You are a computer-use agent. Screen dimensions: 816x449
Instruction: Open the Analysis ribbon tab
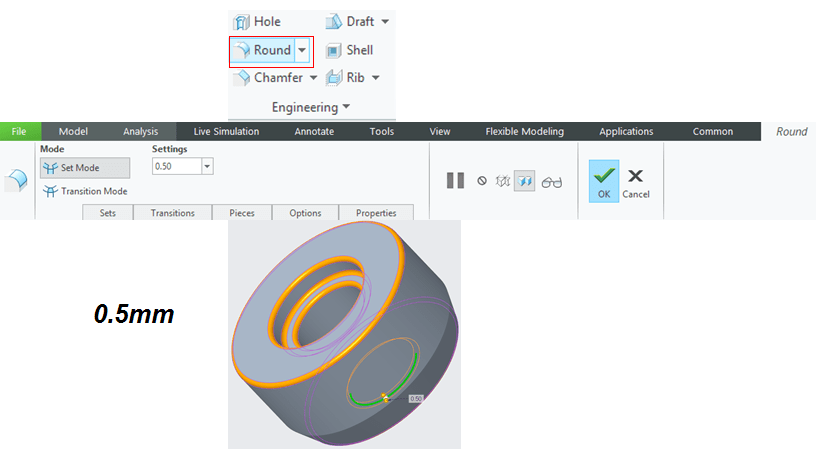click(141, 131)
